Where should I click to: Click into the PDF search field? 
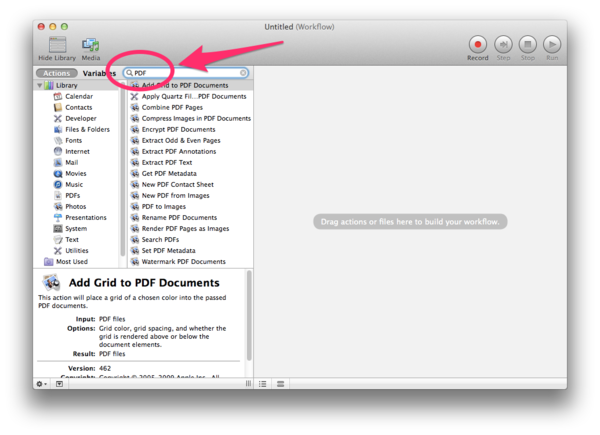click(x=186, y=73)
